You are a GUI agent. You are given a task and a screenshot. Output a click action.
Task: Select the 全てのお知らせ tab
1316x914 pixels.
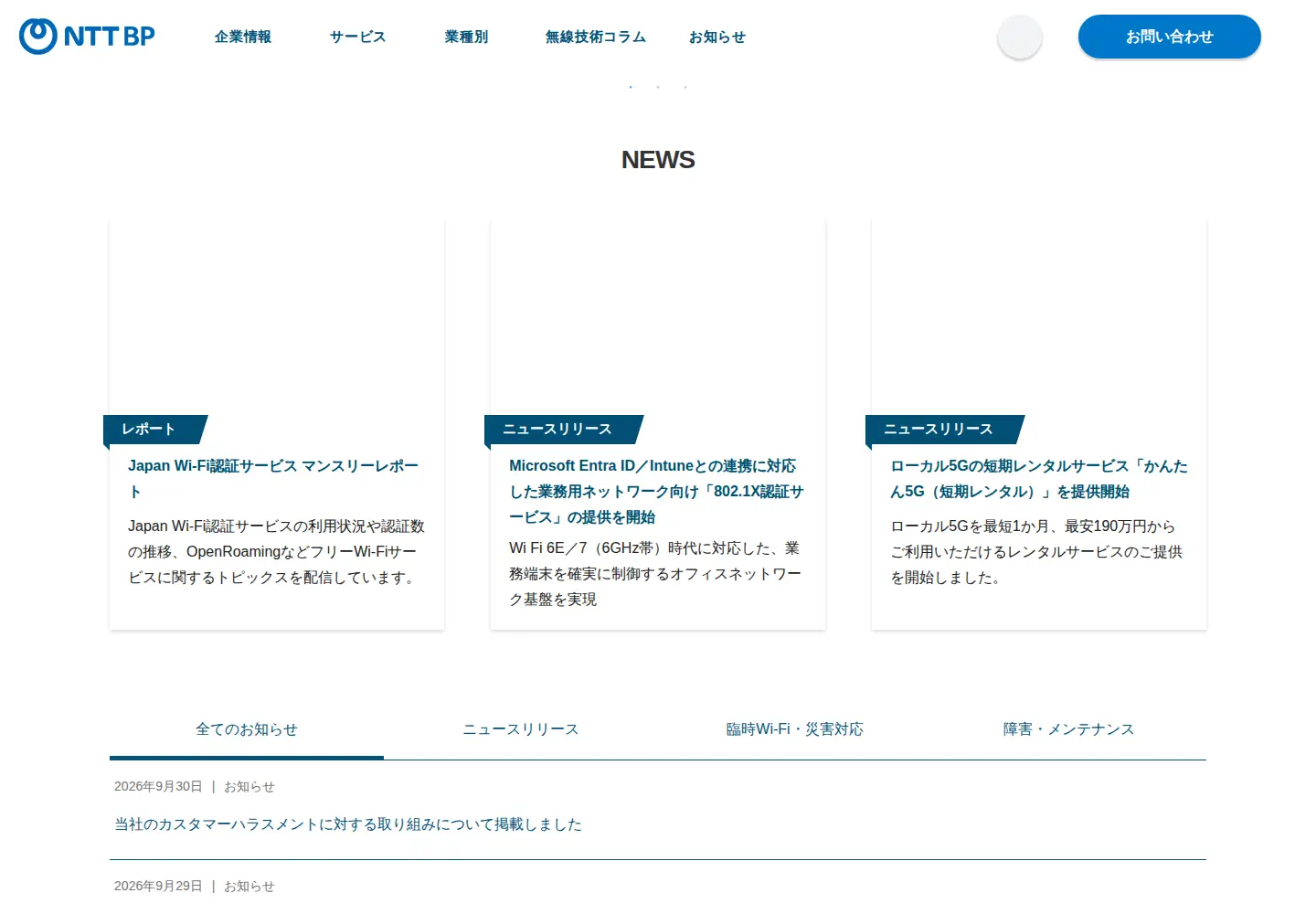[x=247, y=729]
